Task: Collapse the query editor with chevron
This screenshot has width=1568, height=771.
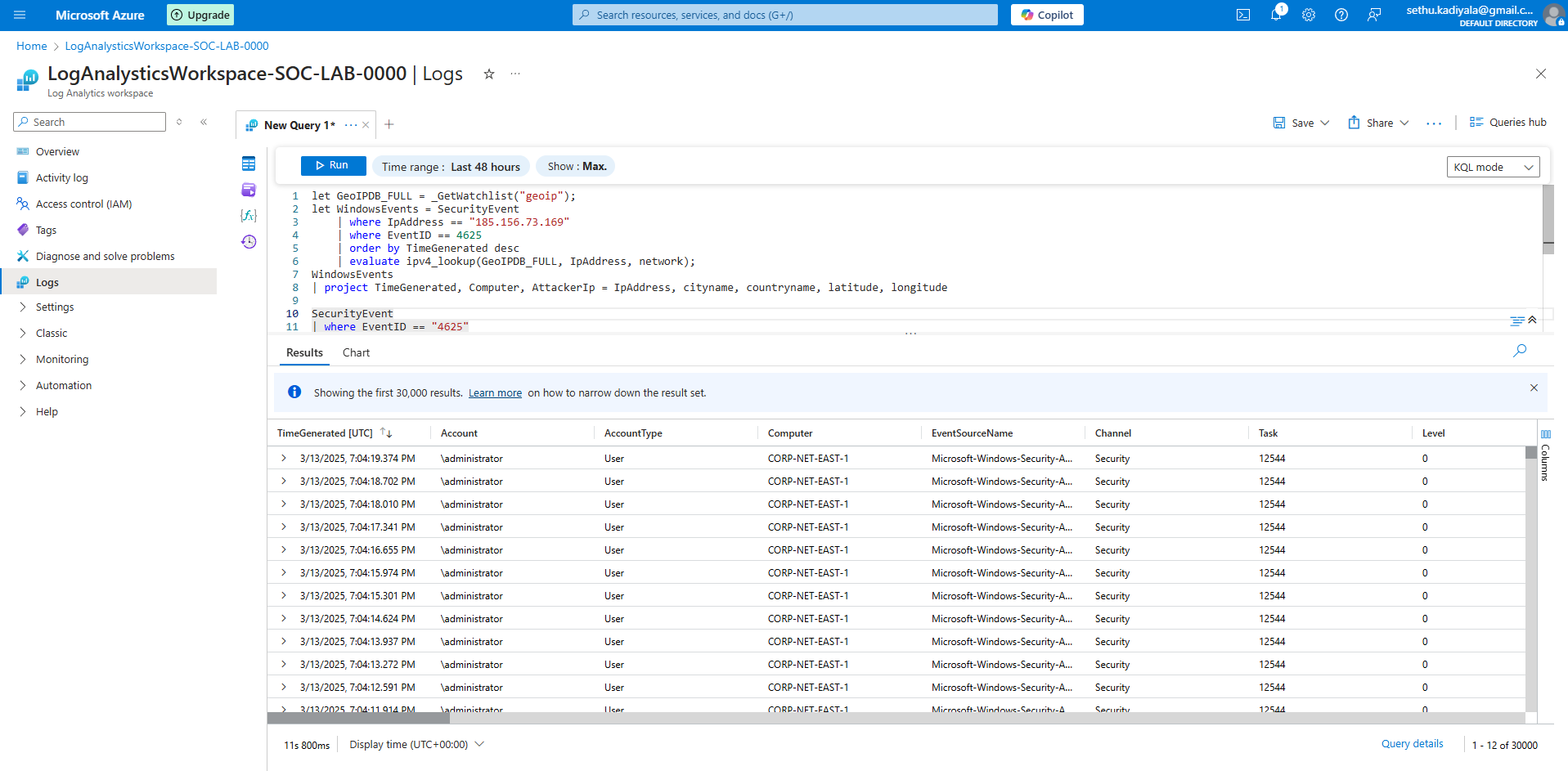Action: click(x=1532, y=320)
